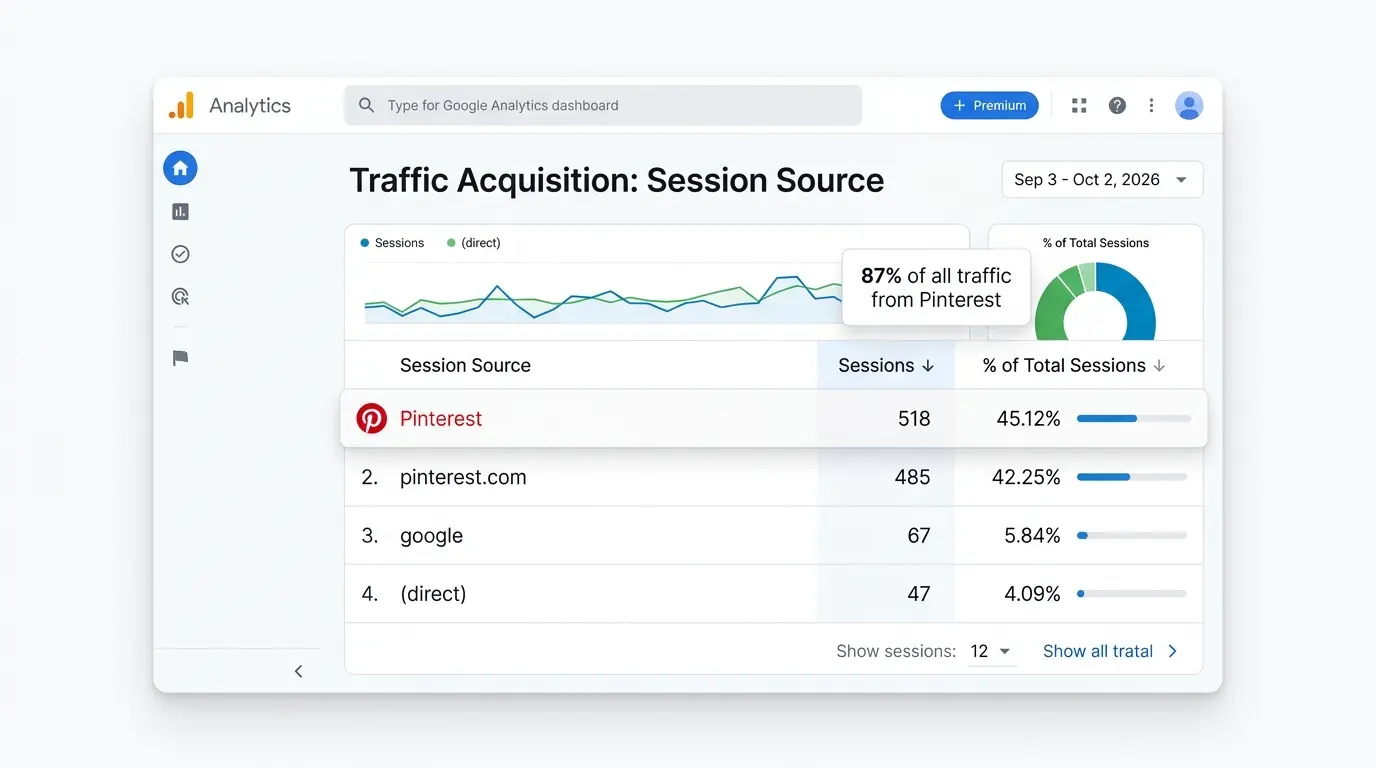1376x768 pixels.
Task: Select the google source row
Action: 773,535
